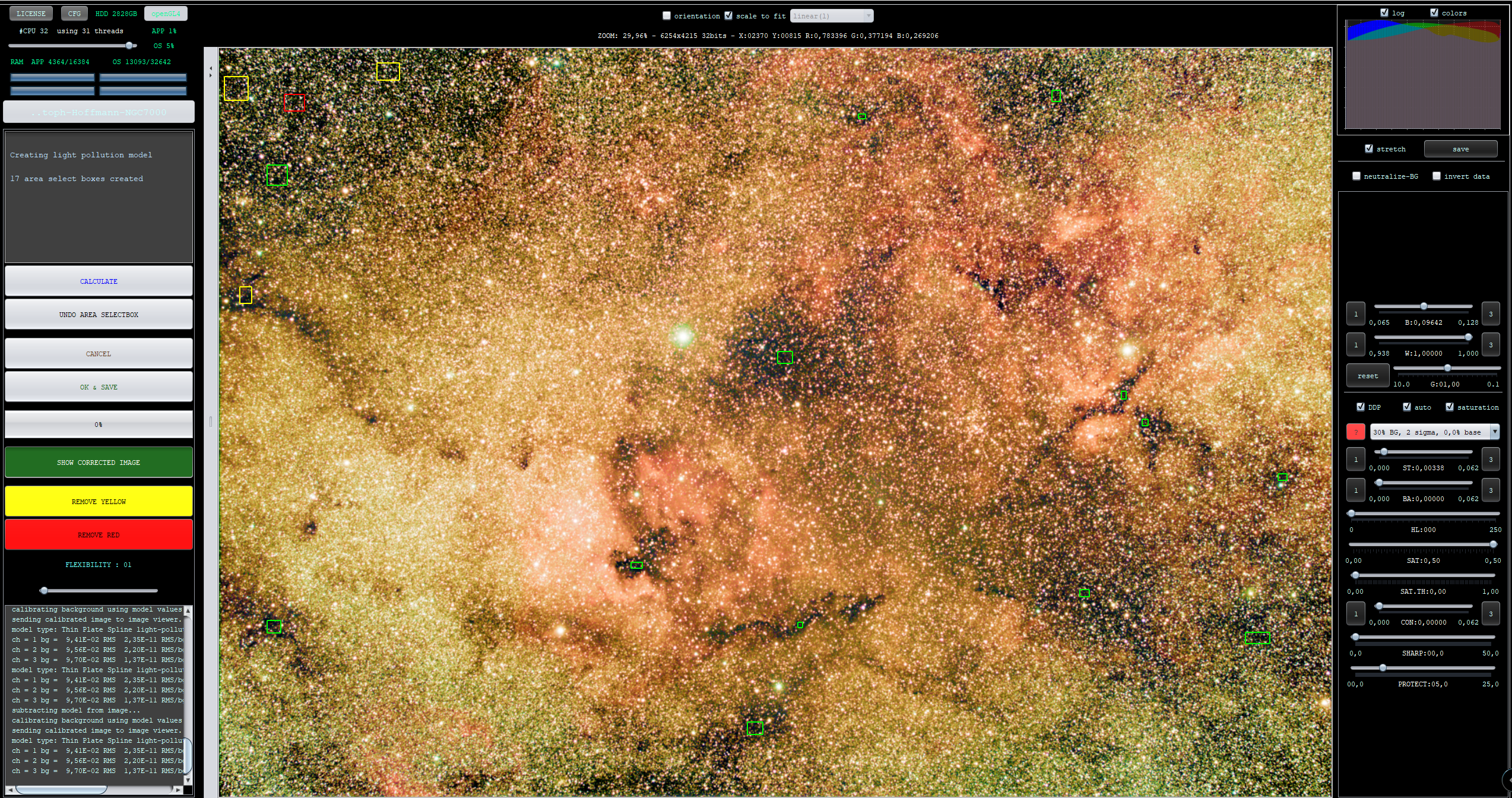
Task: Open the CFG configuration button
Action: 74,13
